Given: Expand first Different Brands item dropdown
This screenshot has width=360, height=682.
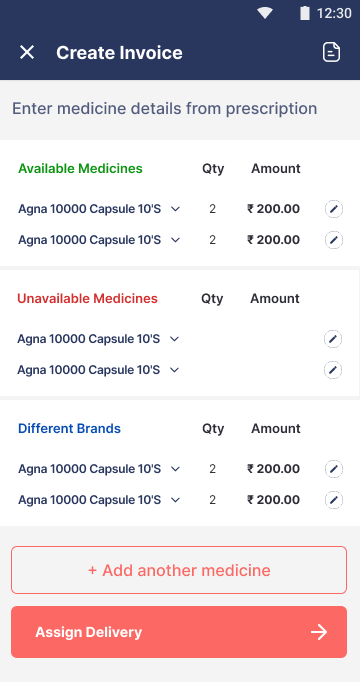Looking at the screenshot, I should click(x=175, y=469).
